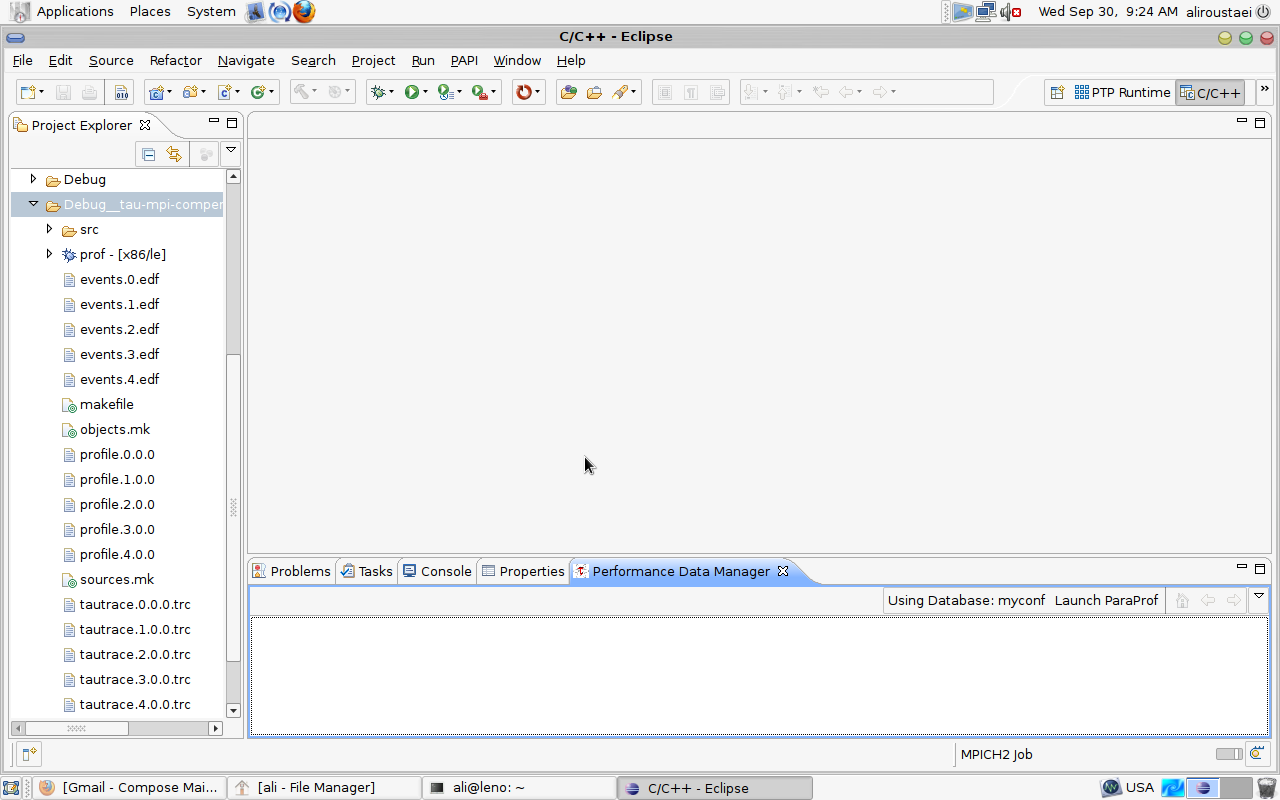Screen dimensions: 1280x800
Task: Open the Trash icon in bottom panel
Action: point(1266,787)
